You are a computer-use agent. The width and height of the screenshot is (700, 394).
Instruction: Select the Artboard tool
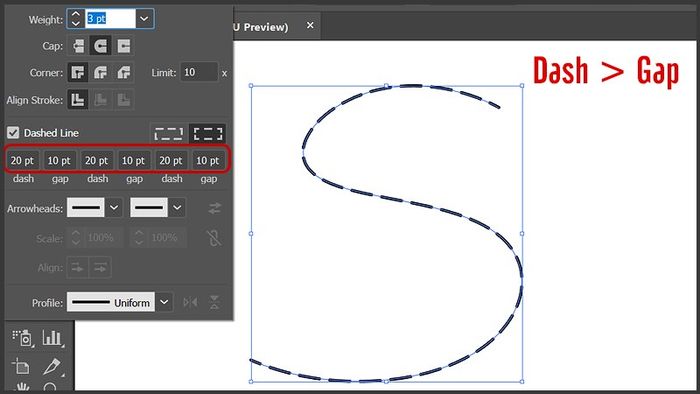click(x=21, y=366)
